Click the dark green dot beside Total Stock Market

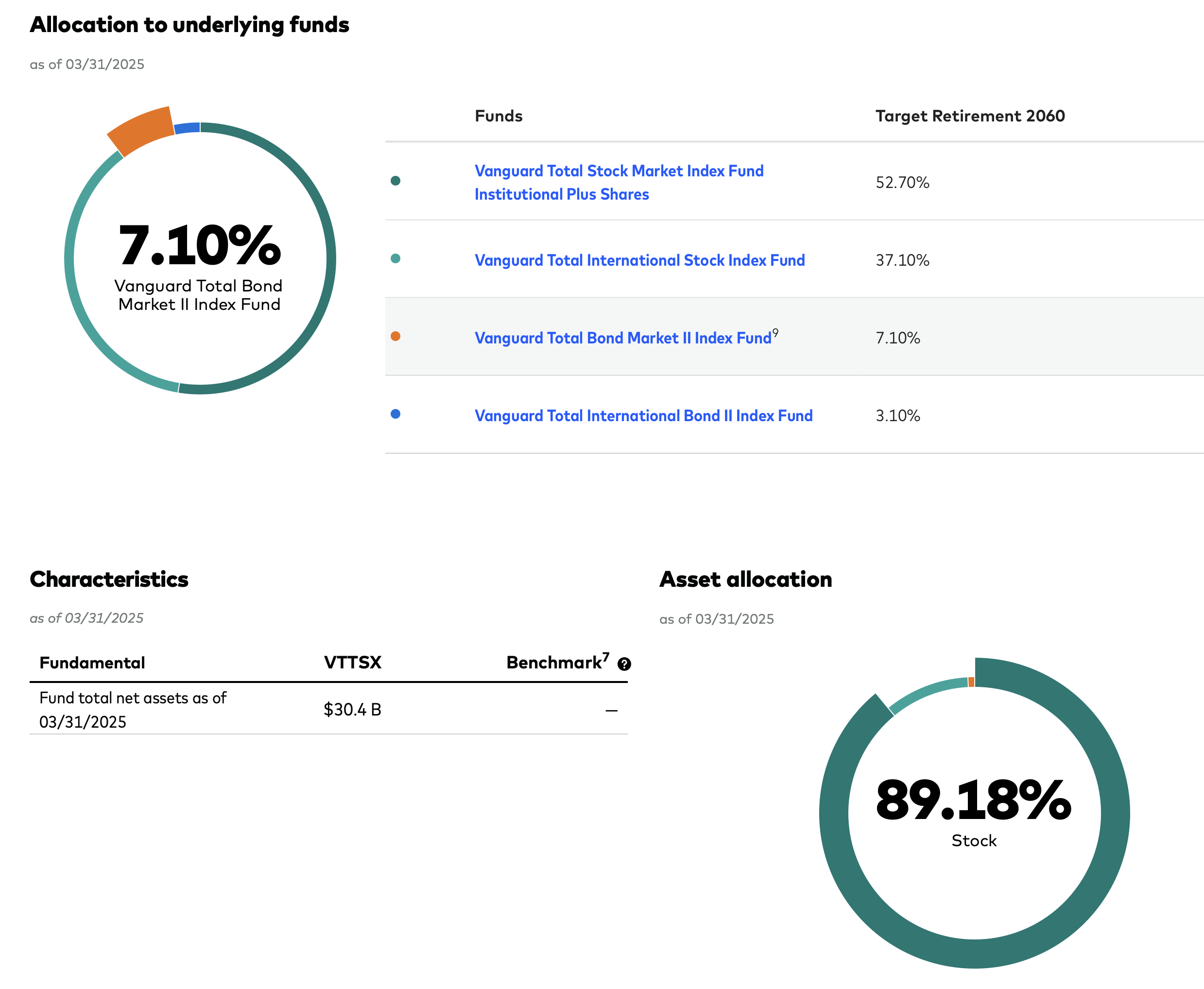[396, 181]
